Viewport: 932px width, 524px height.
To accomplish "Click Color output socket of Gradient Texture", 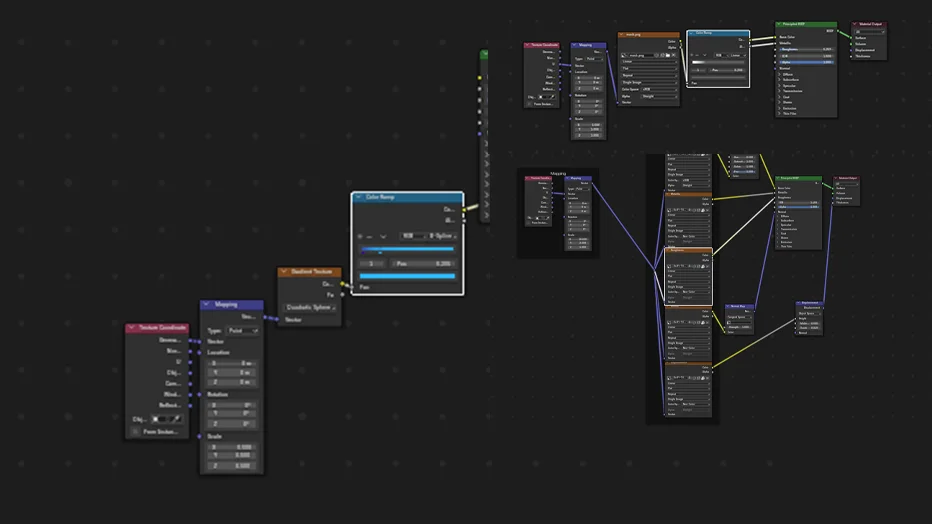I will (x=342, y=284).
